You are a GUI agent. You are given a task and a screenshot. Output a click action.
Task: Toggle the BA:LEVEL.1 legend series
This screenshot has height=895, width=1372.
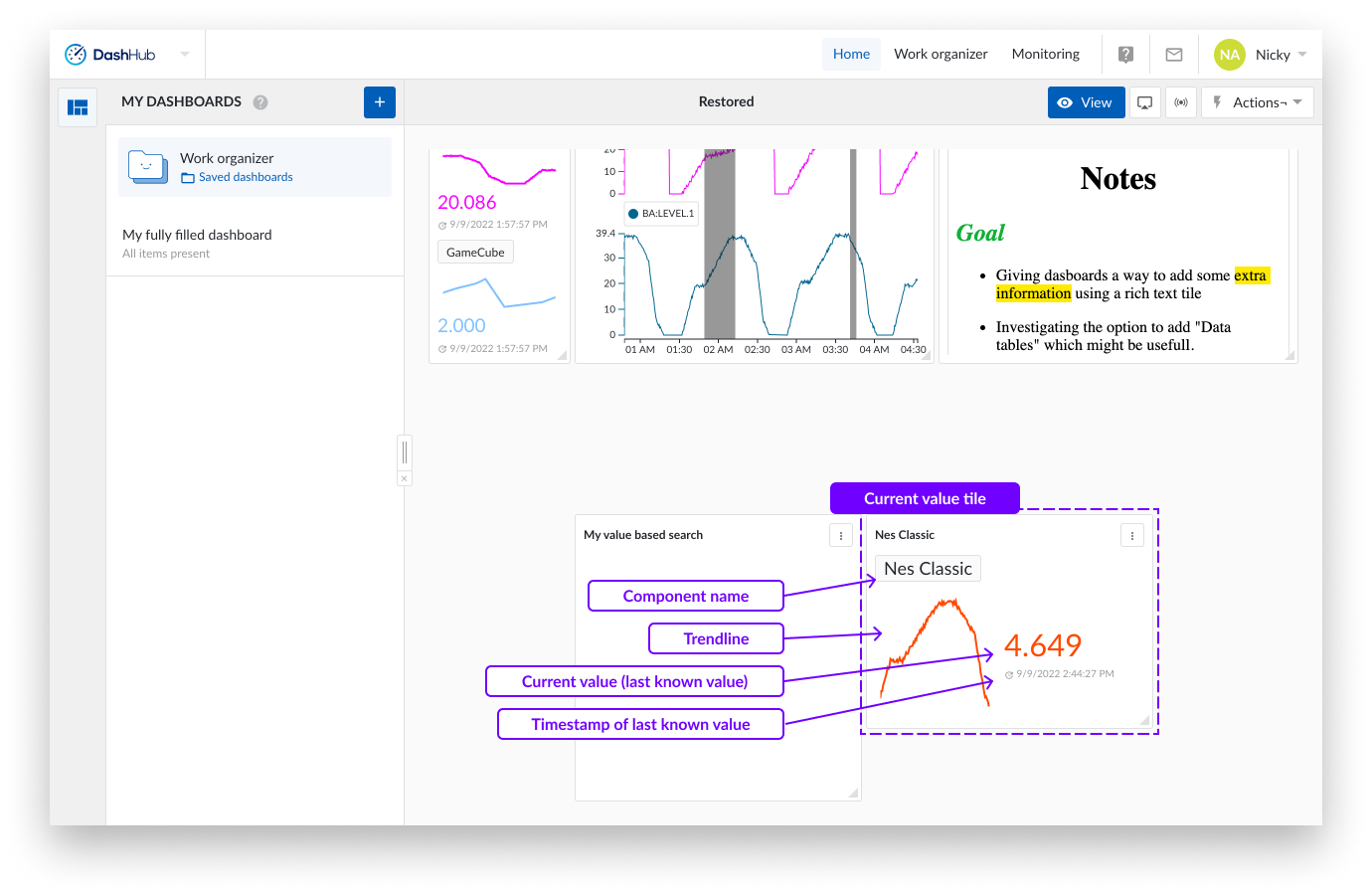(661, 214)
